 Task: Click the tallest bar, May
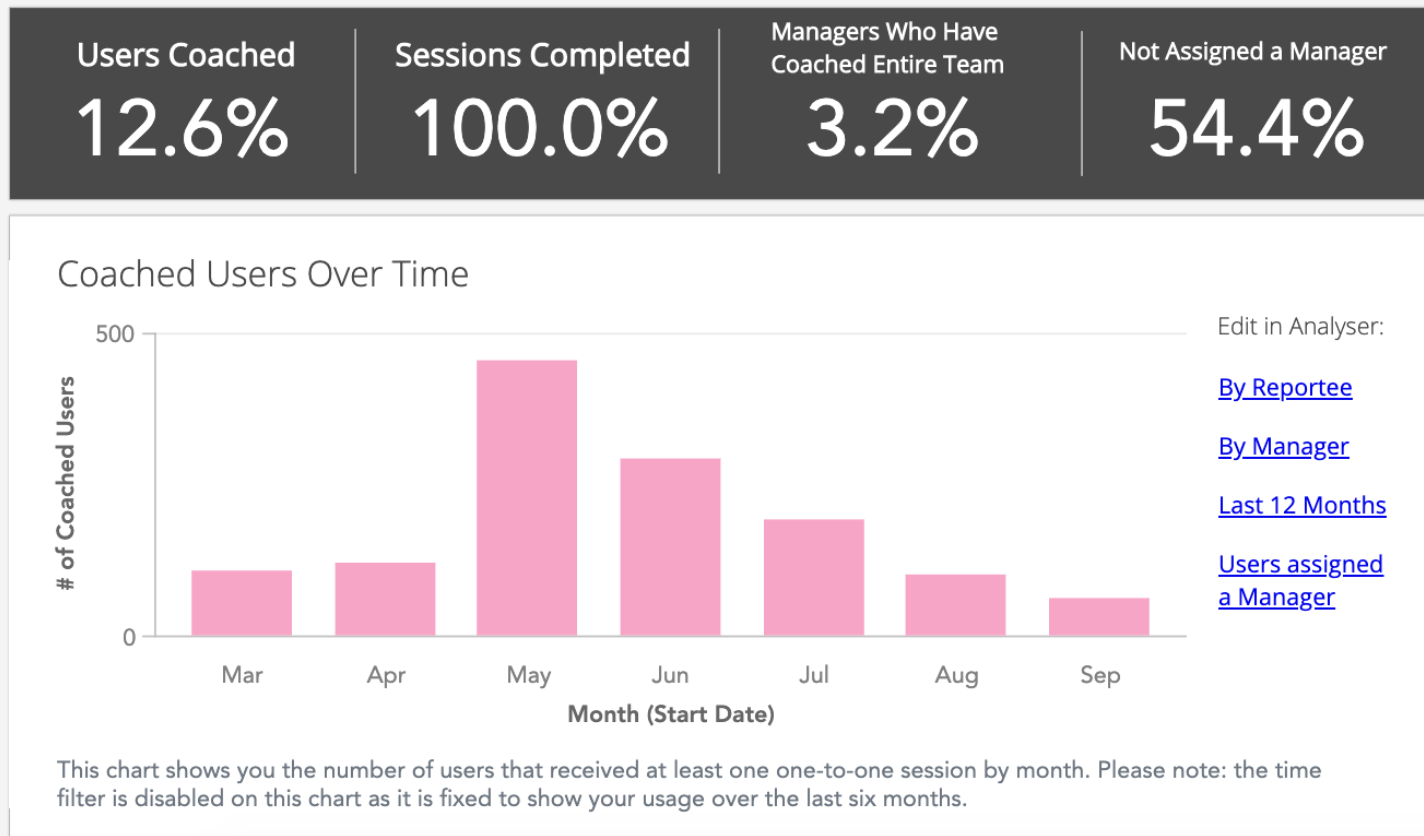pos(527,498)
